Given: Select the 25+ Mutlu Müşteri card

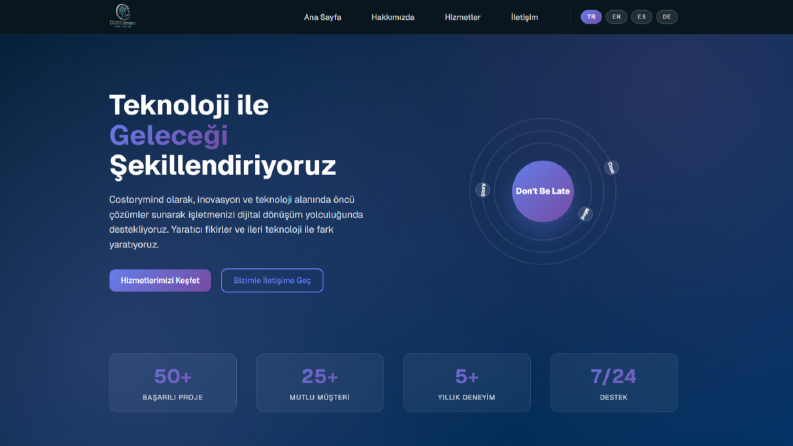Looking at the screenshot, I should click(320, 382).
